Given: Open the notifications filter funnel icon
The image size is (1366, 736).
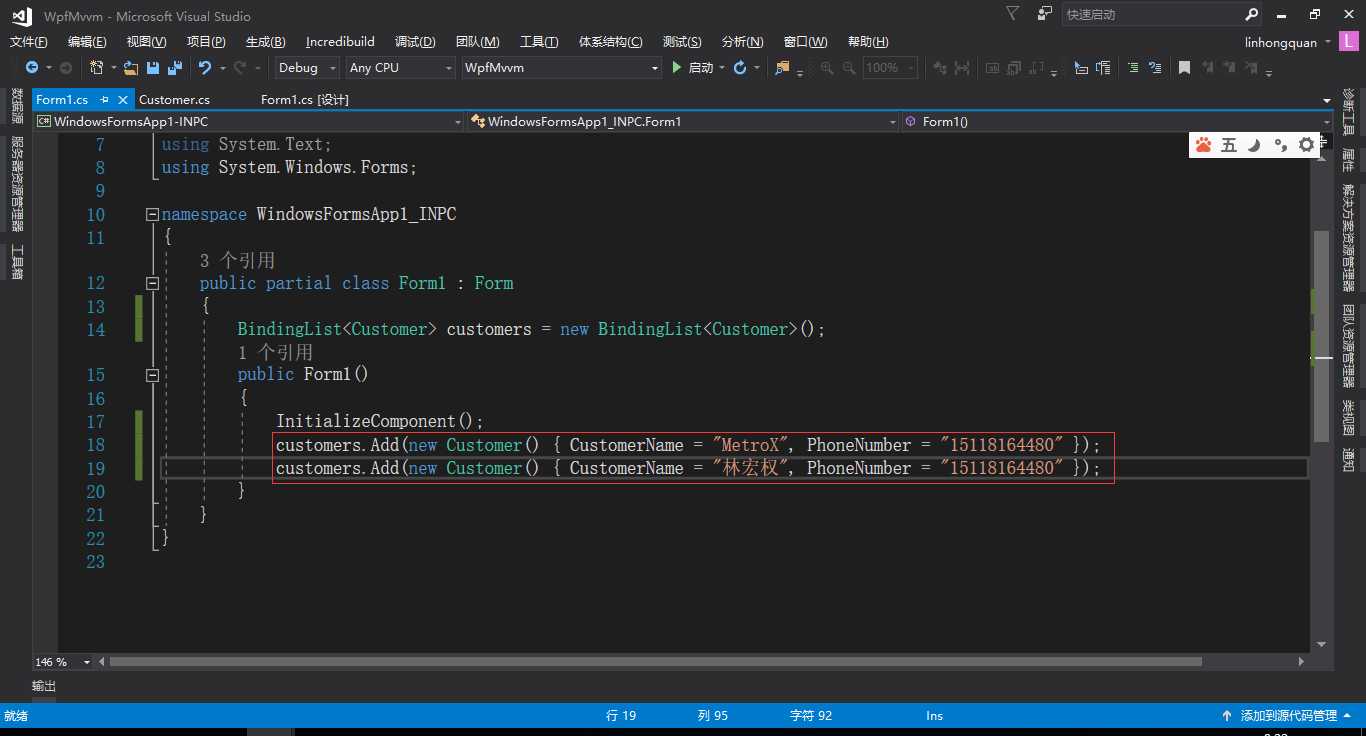Looking at the screenshot, I should [1013, 14].
